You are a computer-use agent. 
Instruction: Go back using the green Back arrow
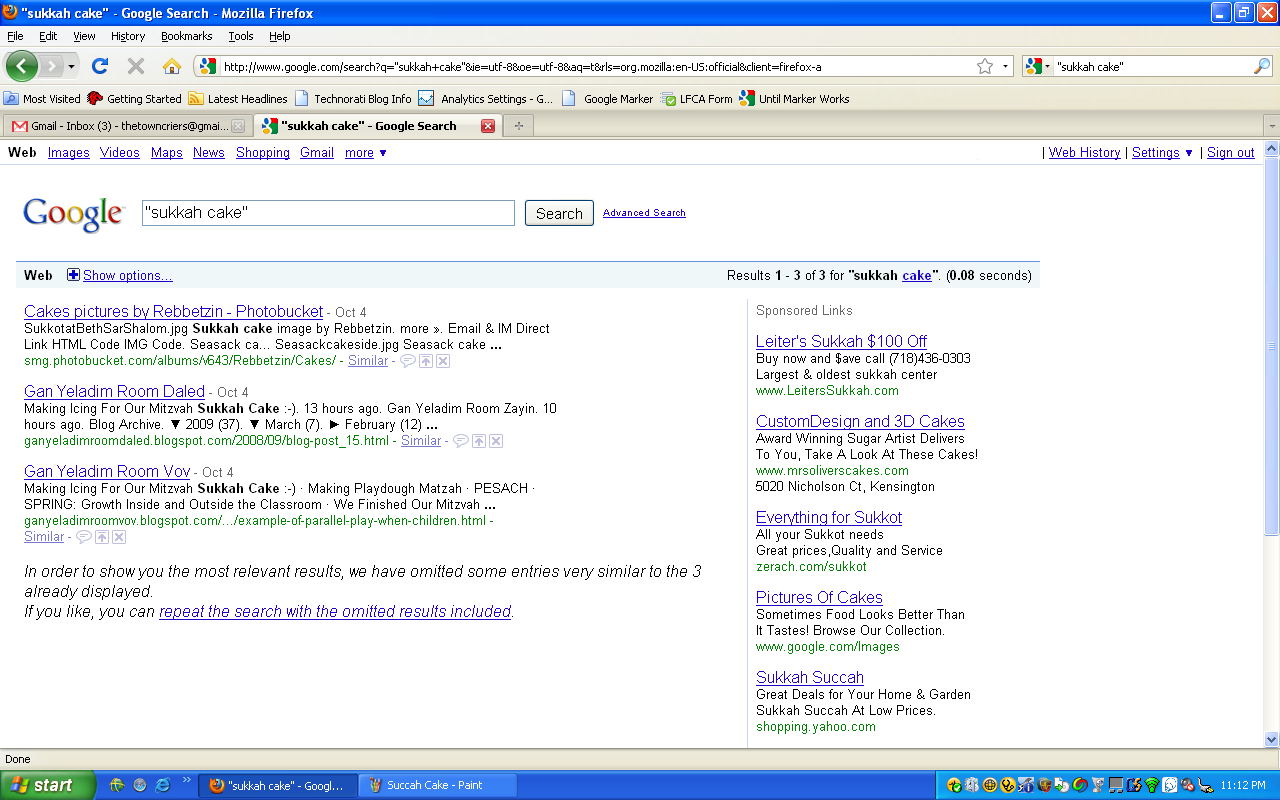pos(22,66)
